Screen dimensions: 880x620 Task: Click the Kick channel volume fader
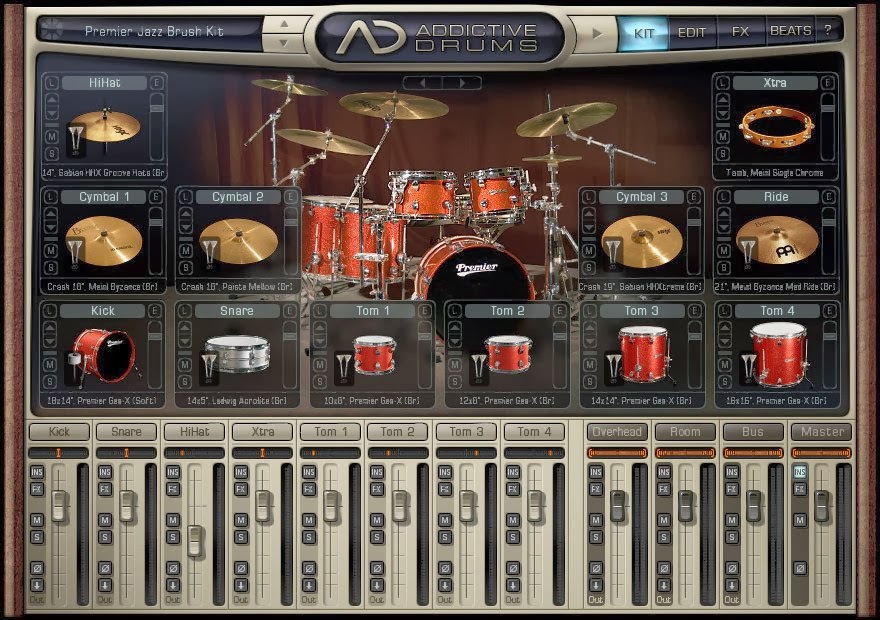click(x=58, y=505)
